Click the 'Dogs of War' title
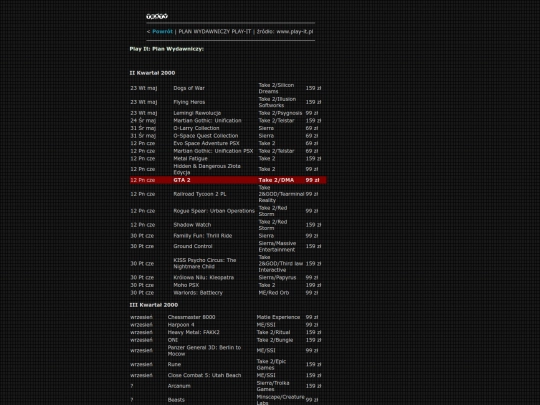This screenshot has height=405, width=540. (x=189, y=88)
